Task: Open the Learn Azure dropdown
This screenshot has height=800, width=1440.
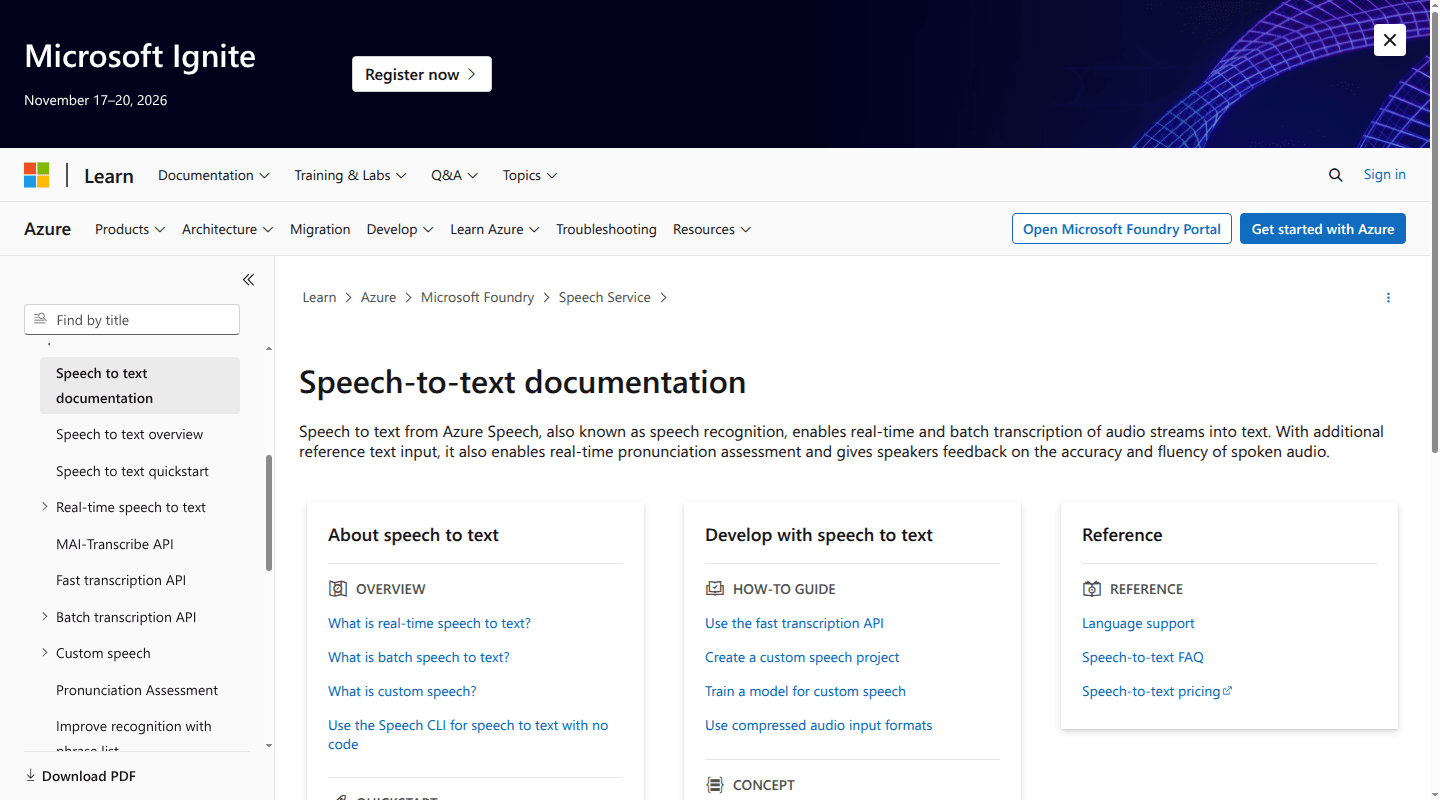Action: tap(495, 229)
